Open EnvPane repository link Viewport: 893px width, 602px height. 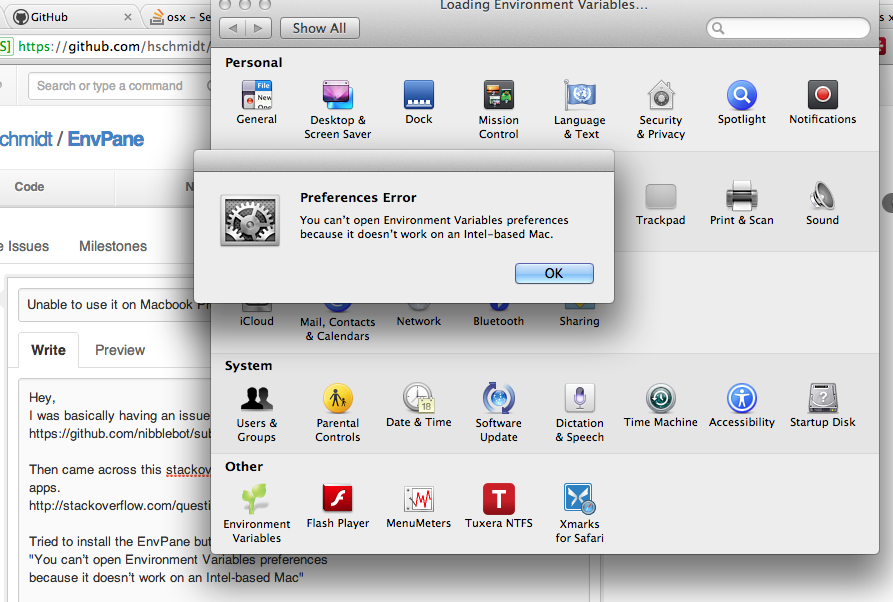[105, 139]
